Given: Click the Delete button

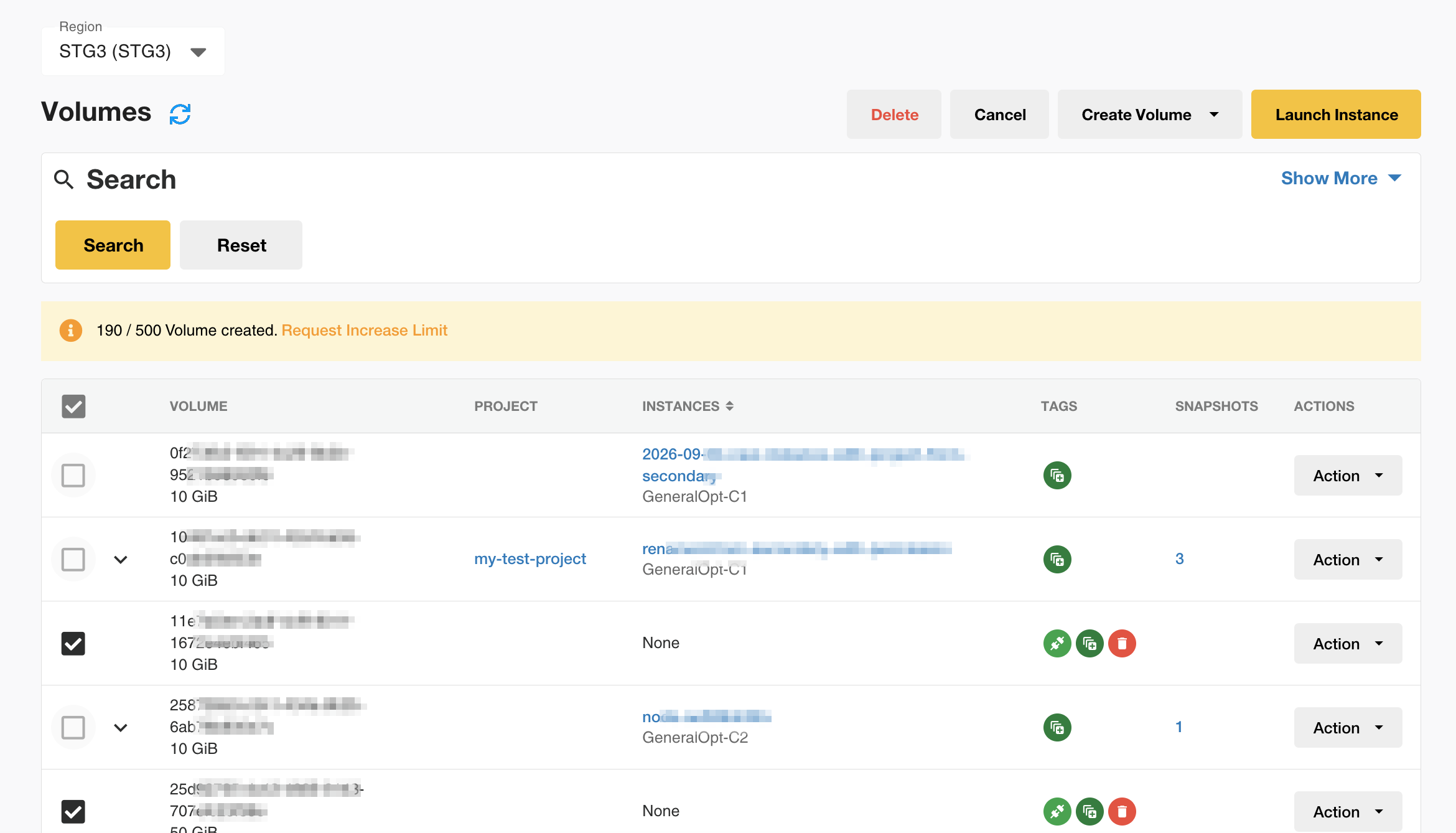Looking at the screenshot, I should click(894, 115).
